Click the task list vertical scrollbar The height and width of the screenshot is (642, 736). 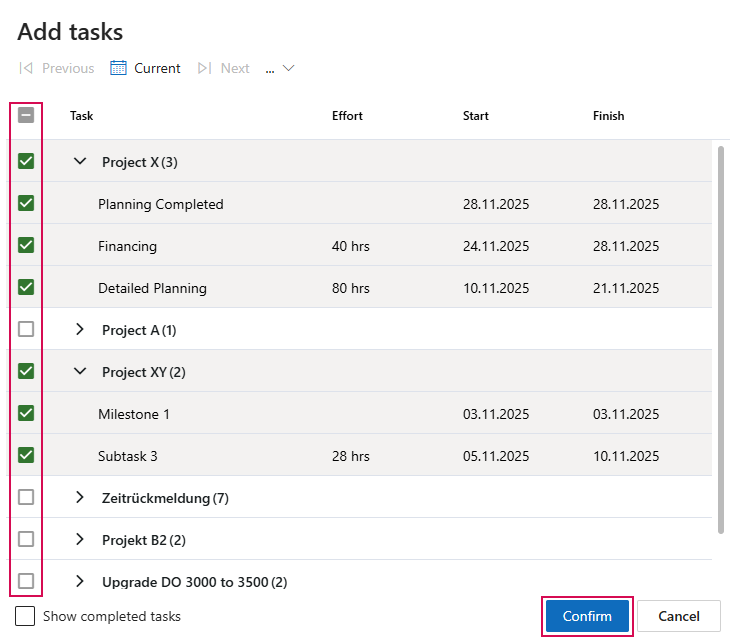pos(721,340)
